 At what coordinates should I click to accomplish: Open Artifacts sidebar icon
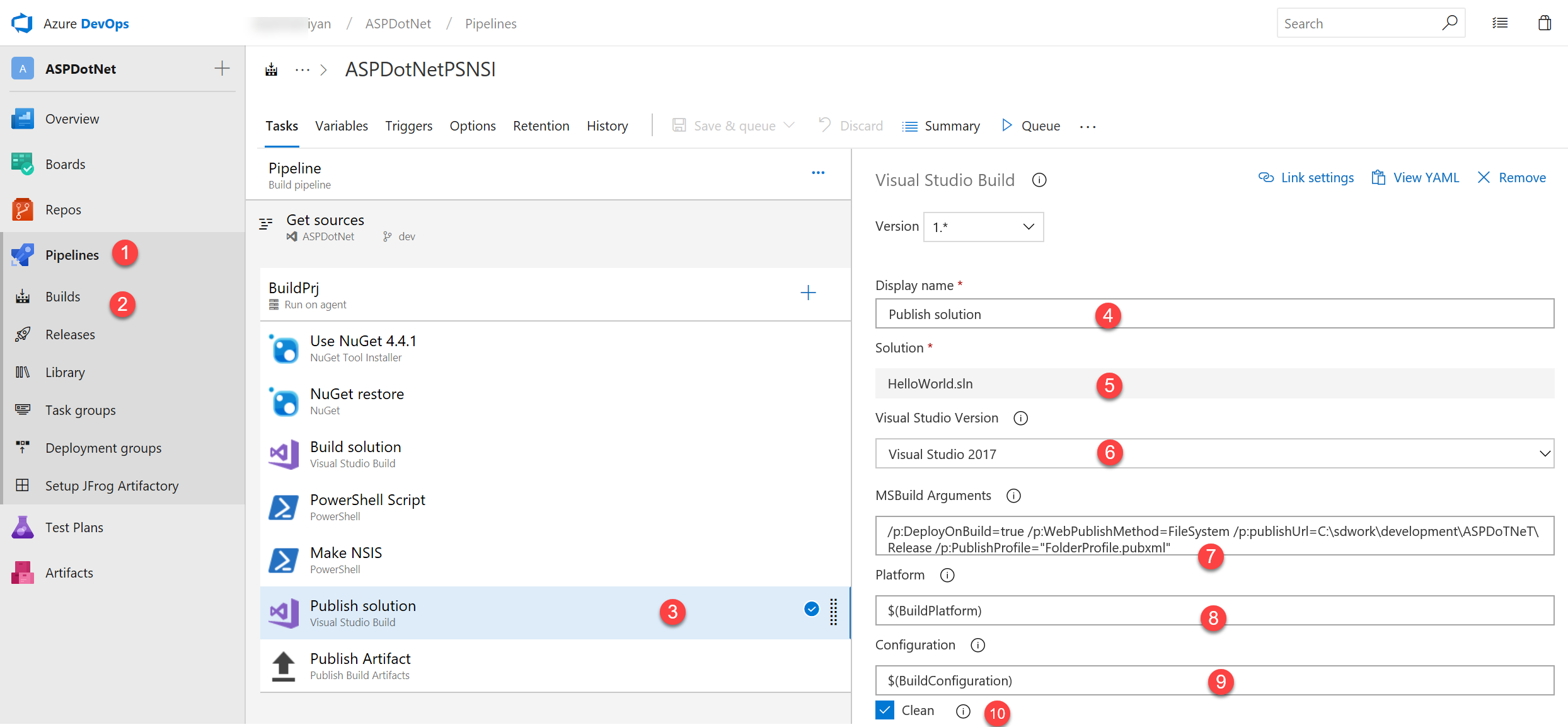tap(23, 573)
